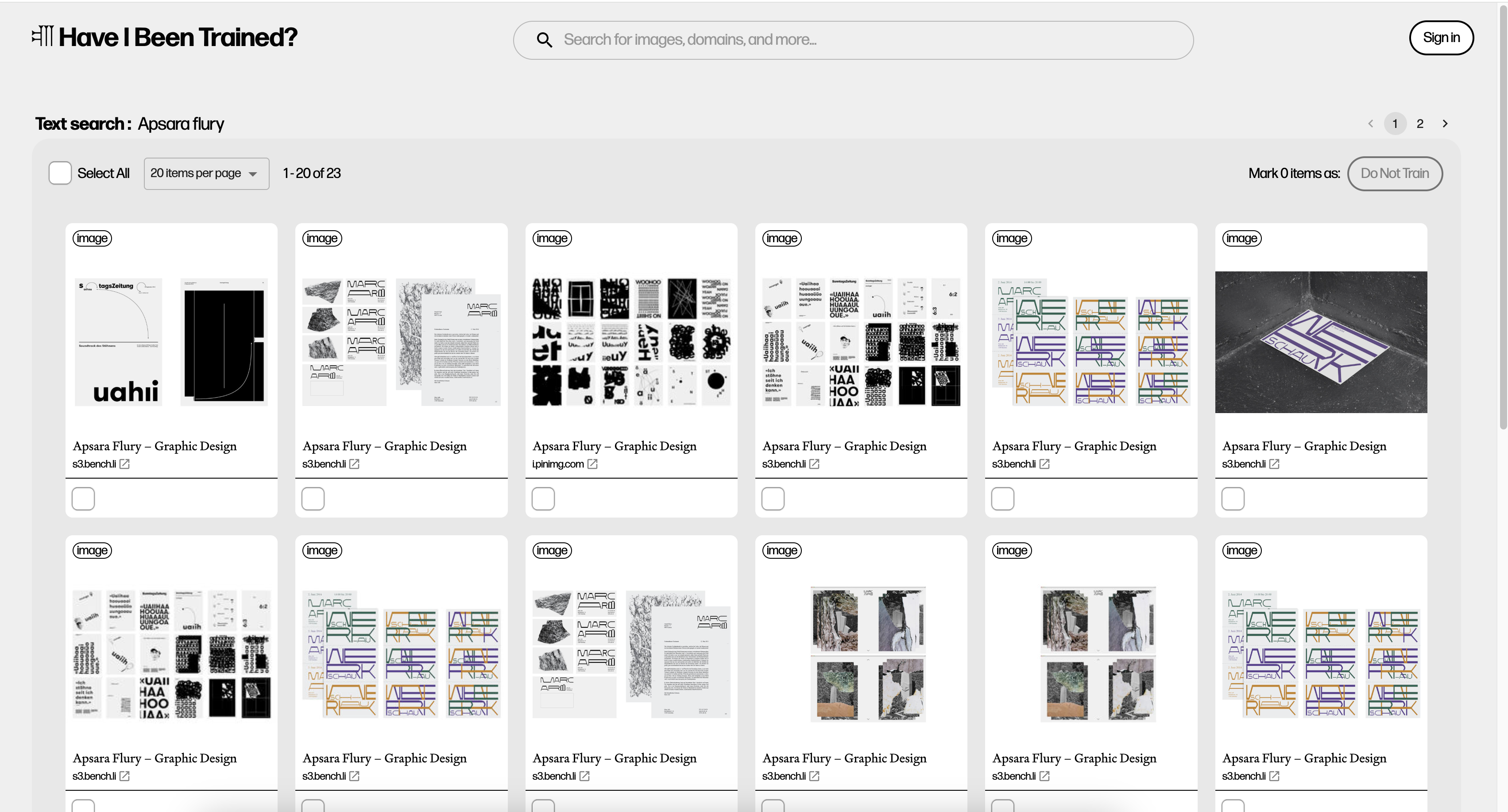The width and height of the screenshot is (1508, 812).
Task: Open external link icon of top-row uaiih poster grid card
Action: (x=814, y=464)
